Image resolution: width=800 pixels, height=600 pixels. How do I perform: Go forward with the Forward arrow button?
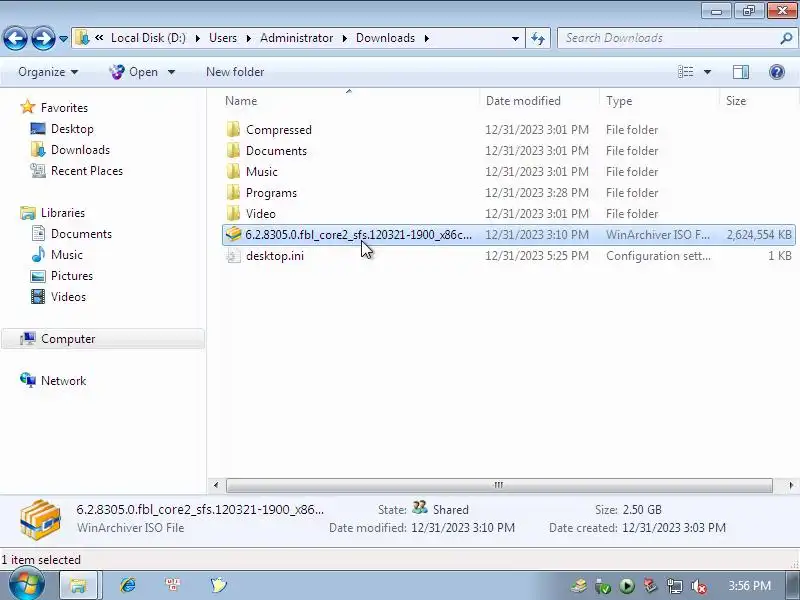(x=43, y=38)
